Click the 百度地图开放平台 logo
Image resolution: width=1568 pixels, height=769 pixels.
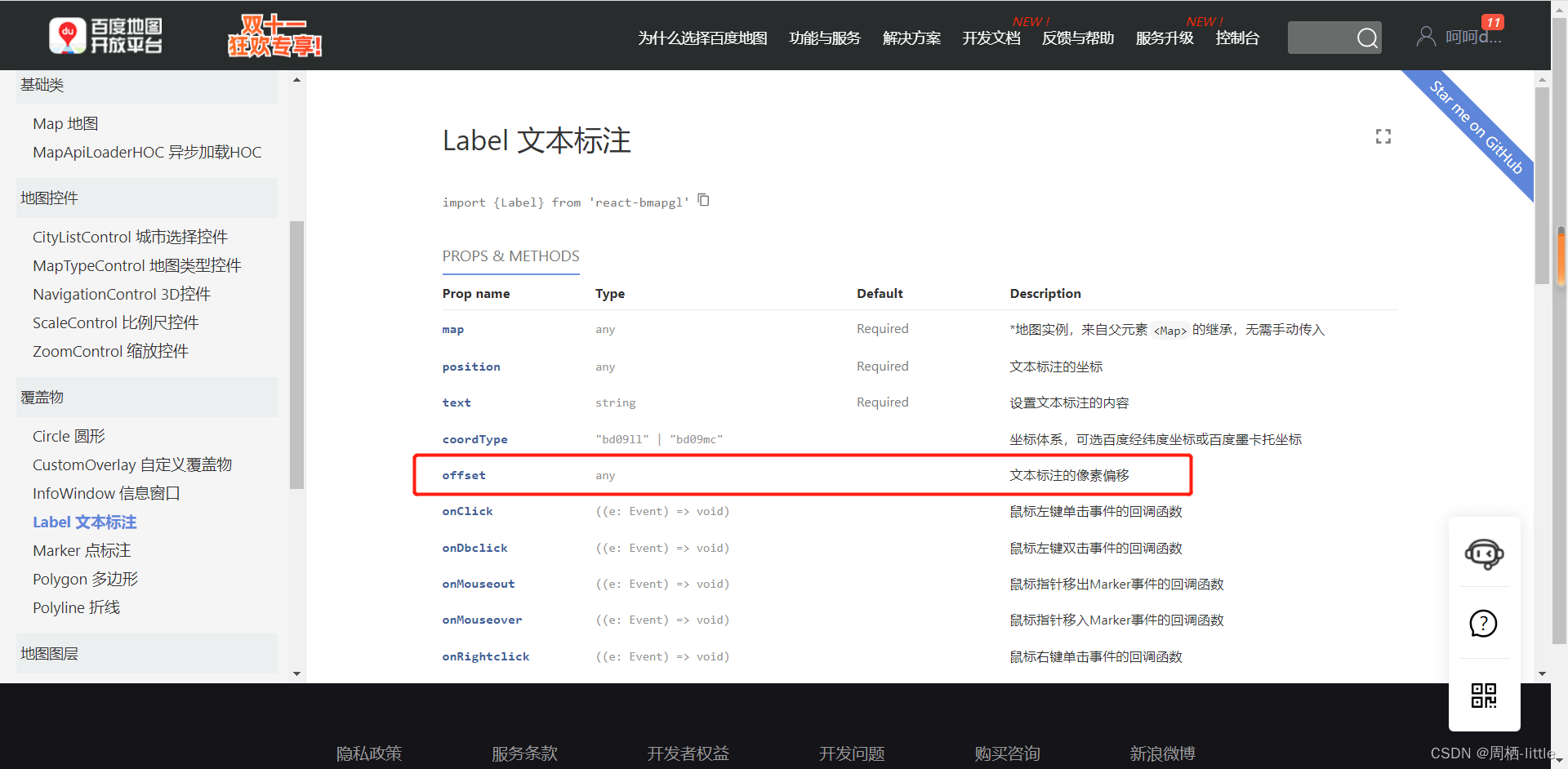[106, 35]
